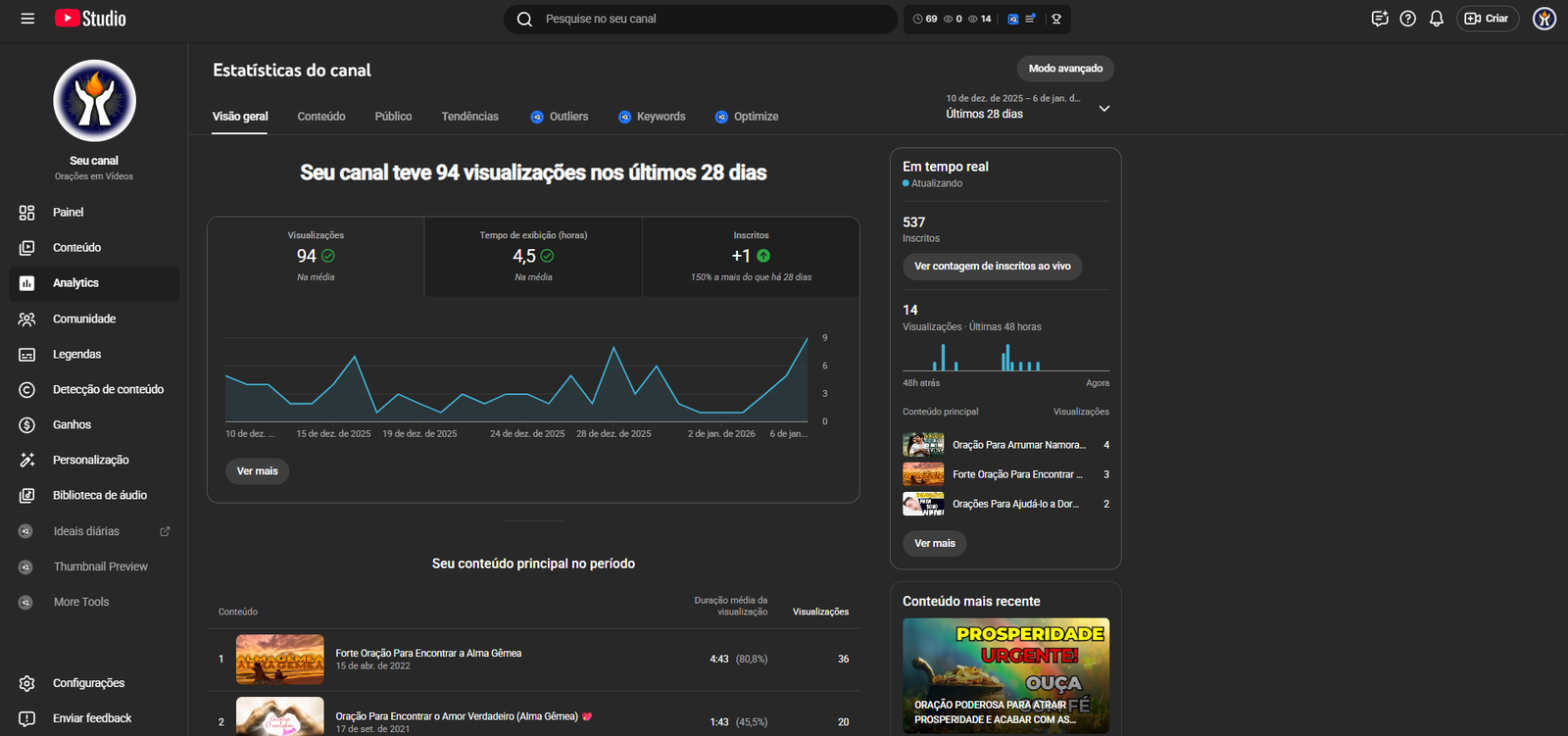Screen dimensions: 1568x736
Task: Open the account avatar menu
Action: click(1543, 19)
